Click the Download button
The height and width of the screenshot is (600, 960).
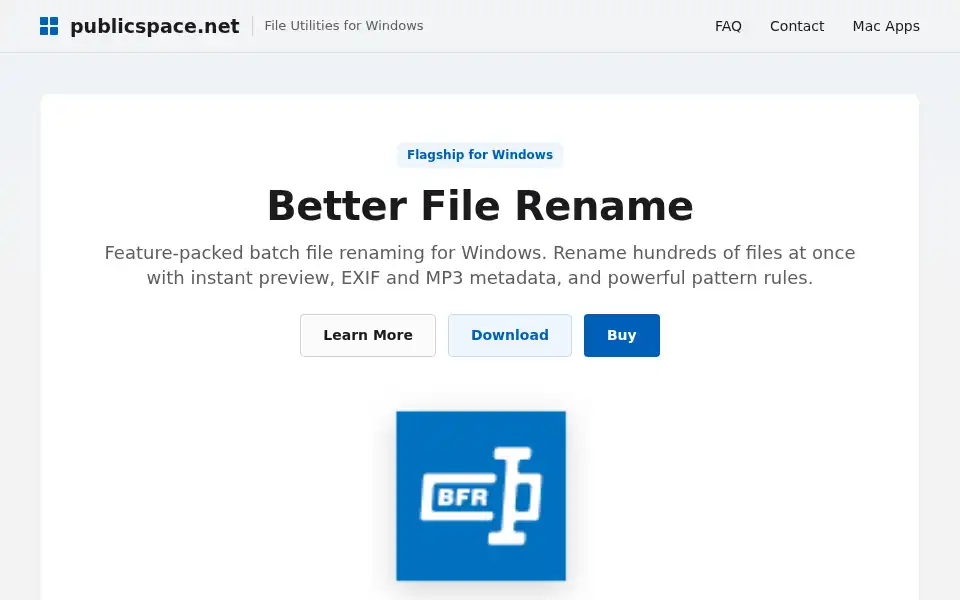click(509, 336)
